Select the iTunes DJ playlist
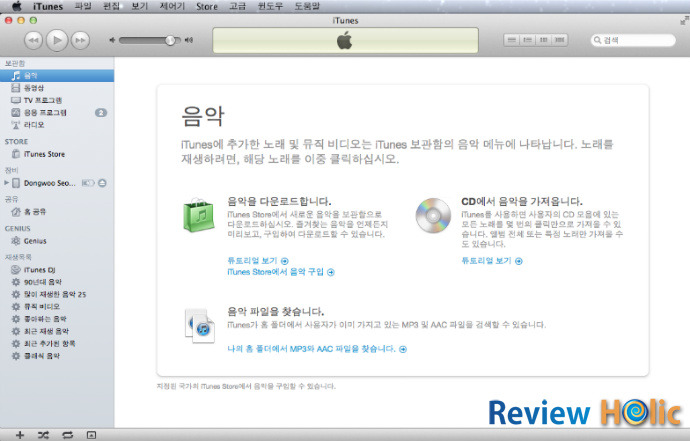The width and height of the screenshot is (690, 441). [57, 270]
